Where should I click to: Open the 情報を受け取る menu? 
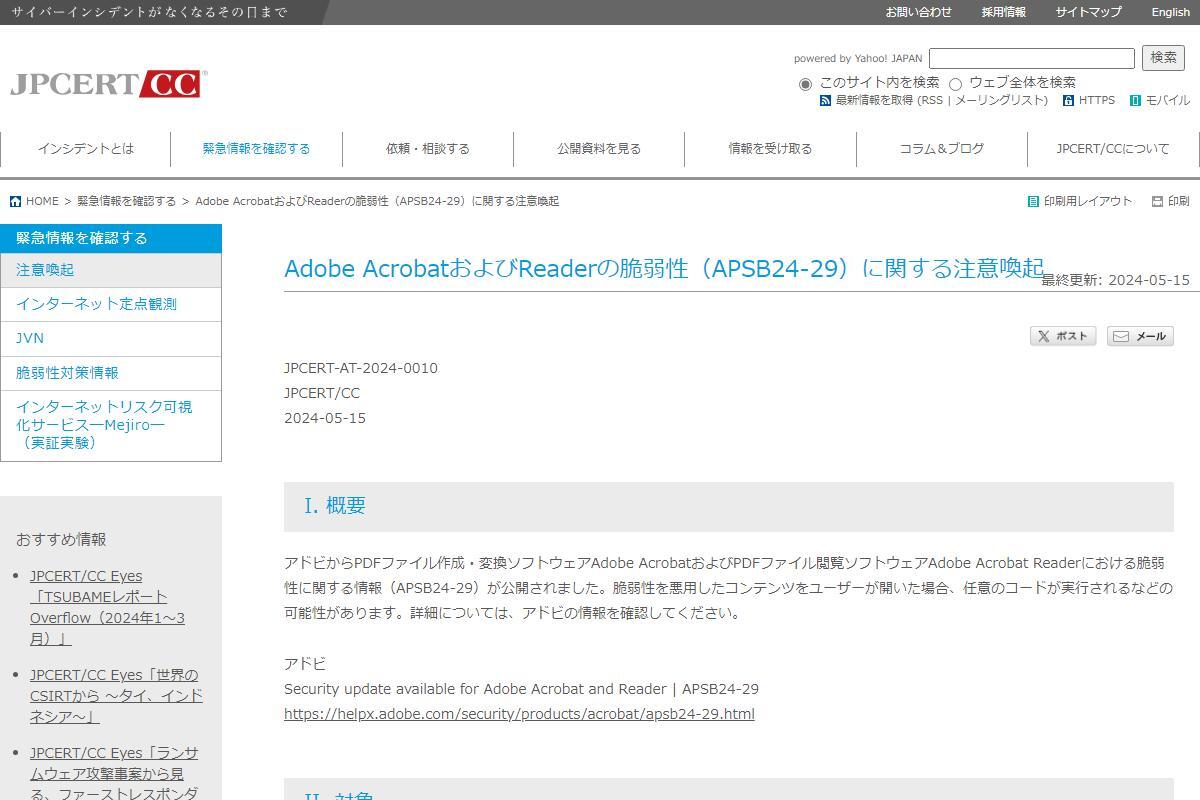pyautogui.click(x=770, y=149)
